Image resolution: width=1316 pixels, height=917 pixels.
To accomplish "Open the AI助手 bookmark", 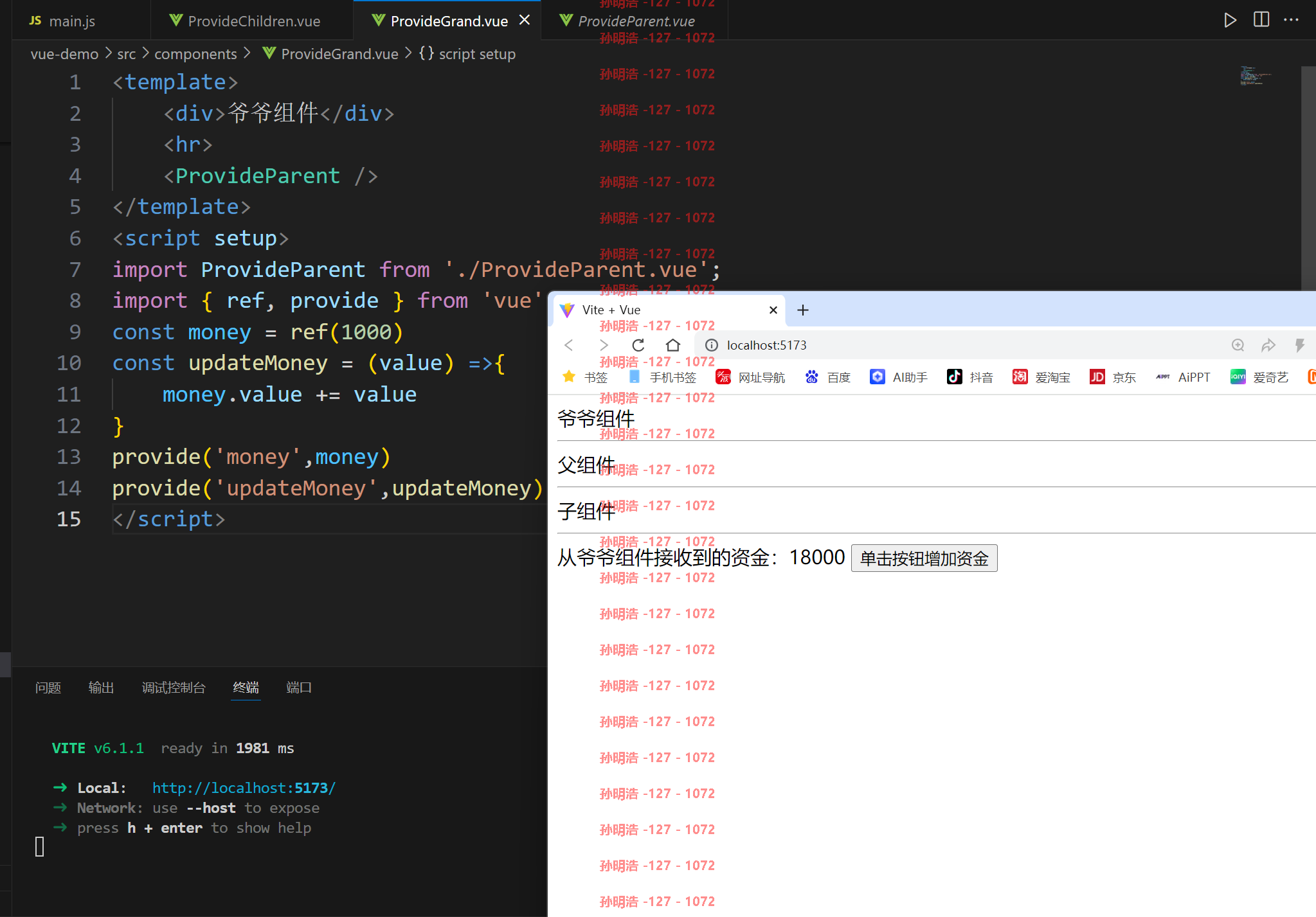I will click(x=898, y=377).
